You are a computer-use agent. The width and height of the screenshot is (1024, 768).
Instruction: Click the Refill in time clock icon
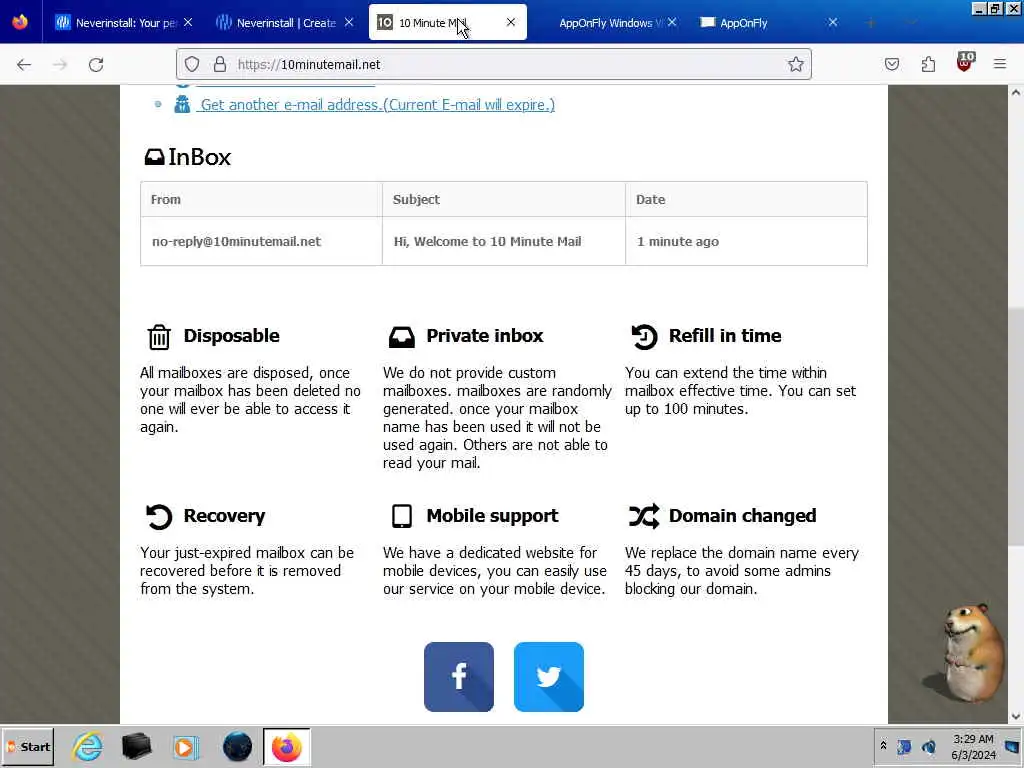pyautogui.click(x=644, y=337)
